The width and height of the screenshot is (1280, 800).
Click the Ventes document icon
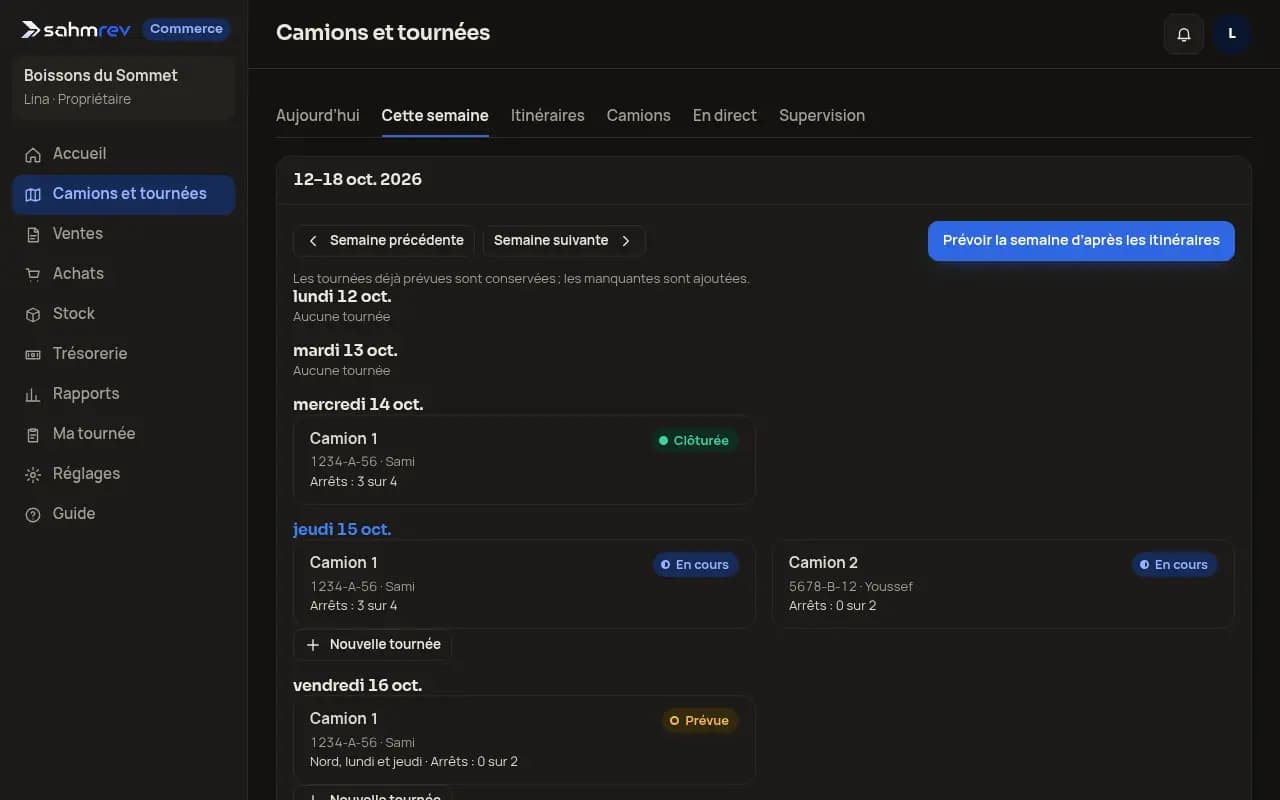33,234
